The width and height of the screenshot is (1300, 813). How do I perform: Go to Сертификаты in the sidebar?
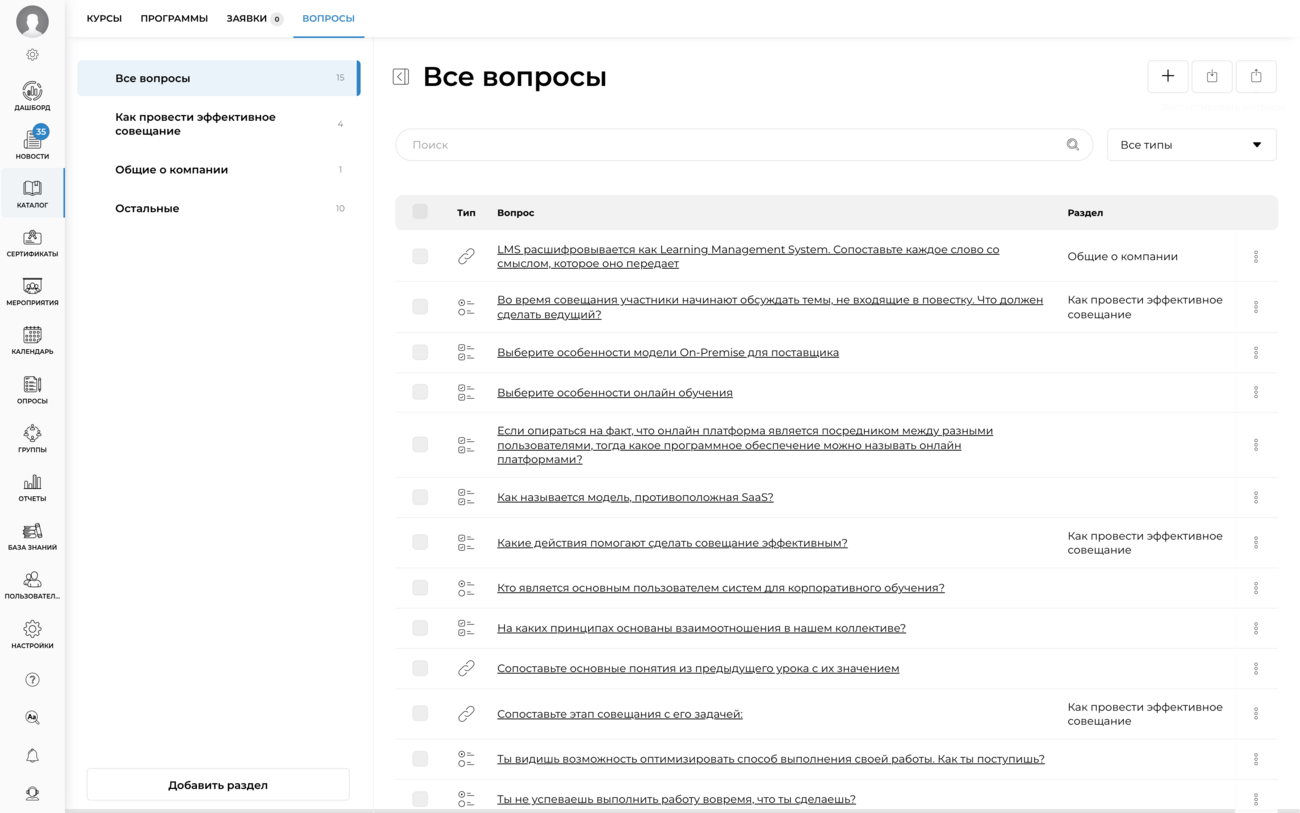click(x=32, y=243)
